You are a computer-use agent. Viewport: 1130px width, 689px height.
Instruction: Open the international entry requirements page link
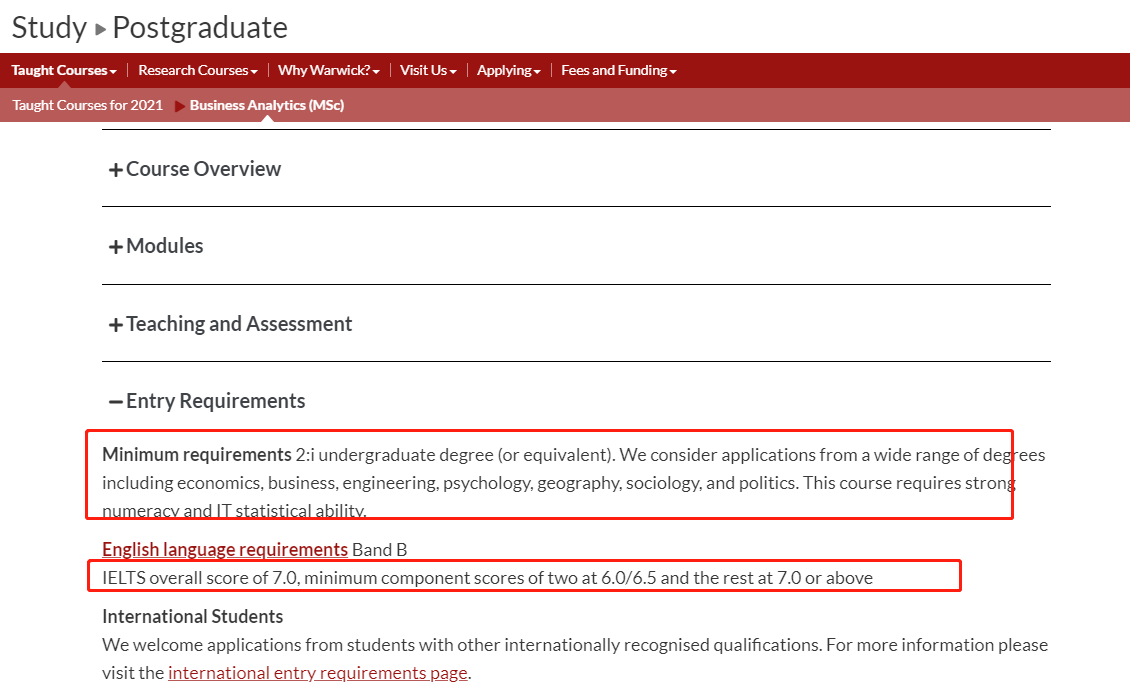click(318, 673)
